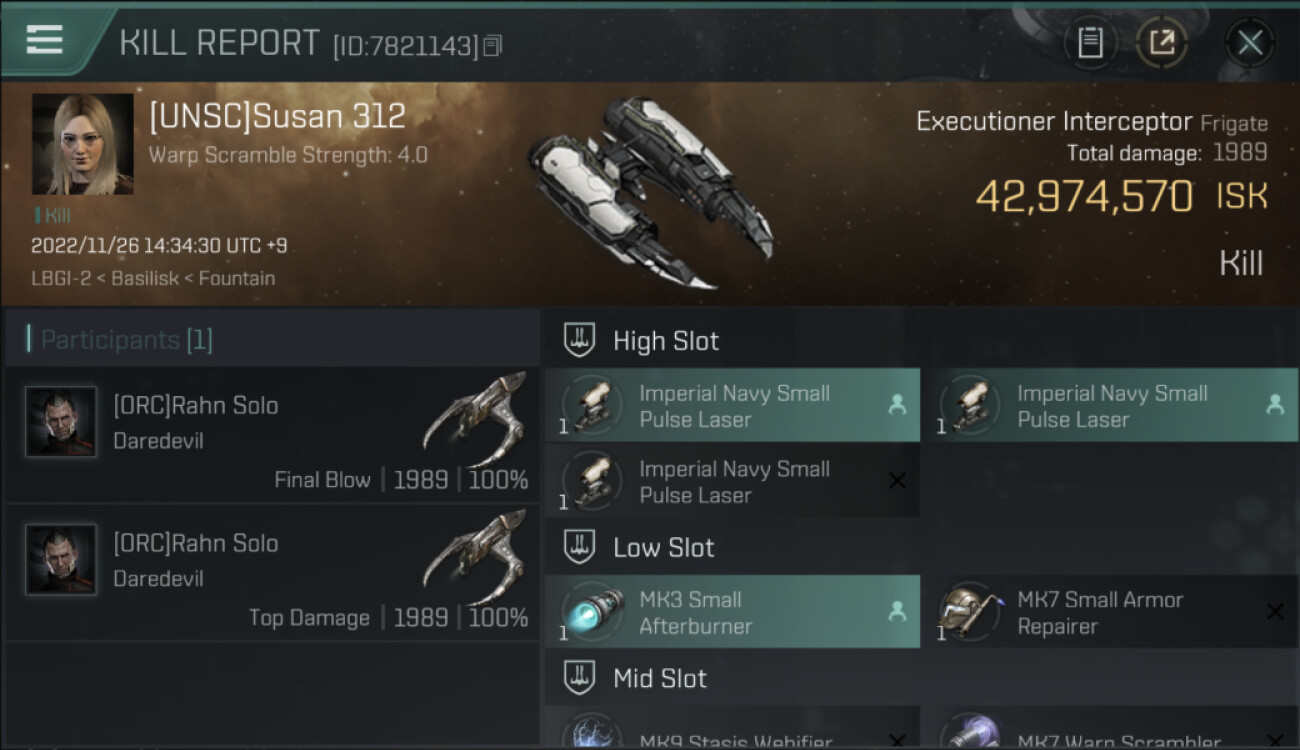The image size is (1300, 750).
Task: Click the Executioner Interceptor ship image
Action: coord(650,190)
